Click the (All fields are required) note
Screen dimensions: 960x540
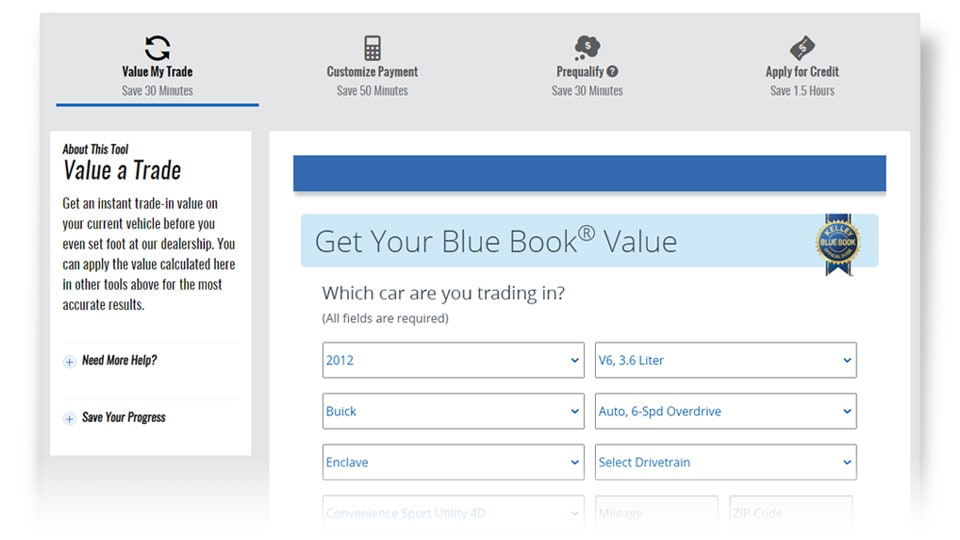(x=385, y=318)
